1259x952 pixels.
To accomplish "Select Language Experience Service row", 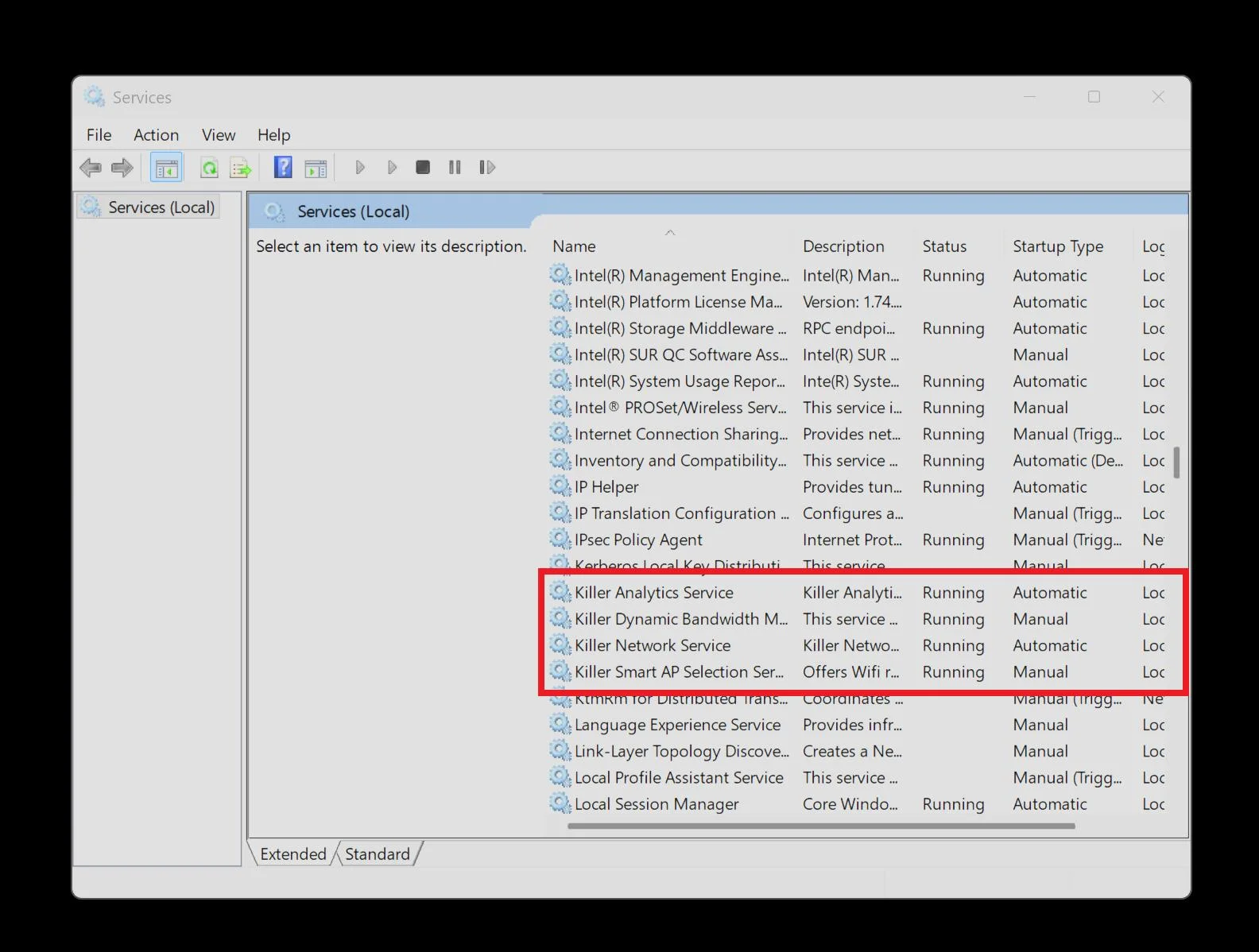I will tap(857, 724).
